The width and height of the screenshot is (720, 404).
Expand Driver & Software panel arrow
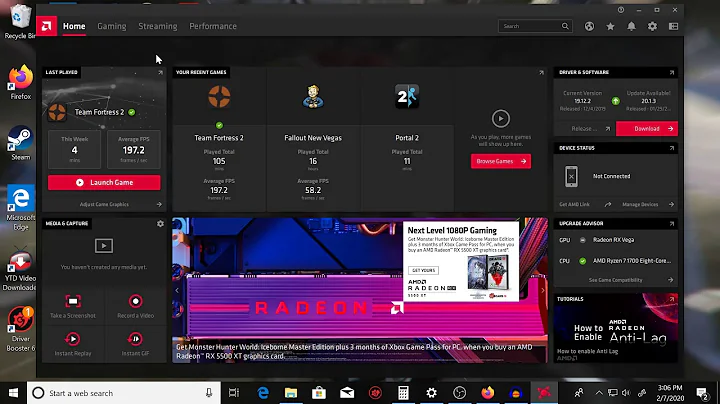[672, 73]
